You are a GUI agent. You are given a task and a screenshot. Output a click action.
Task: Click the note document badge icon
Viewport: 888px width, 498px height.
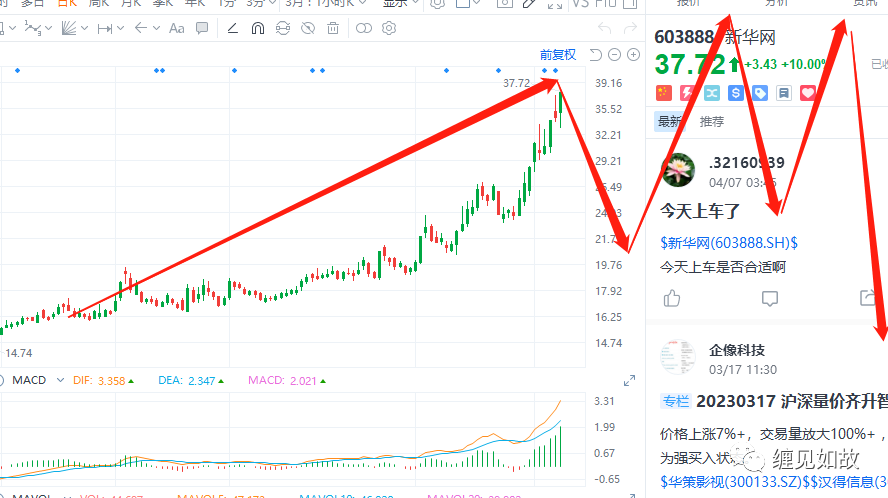pyautogui.click(x=784, y=93)
